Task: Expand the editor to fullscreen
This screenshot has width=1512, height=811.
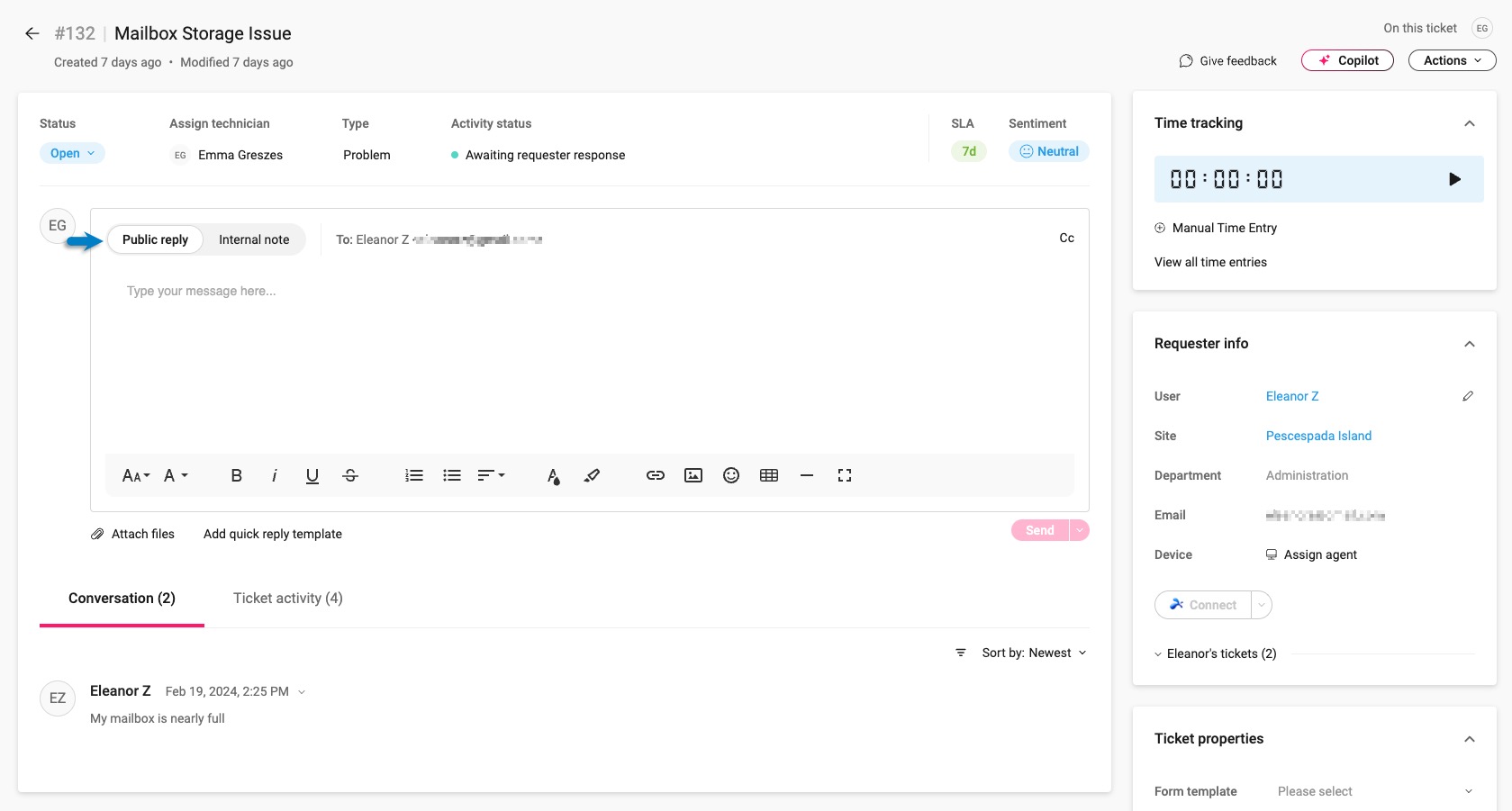Action: coord(845,475)
